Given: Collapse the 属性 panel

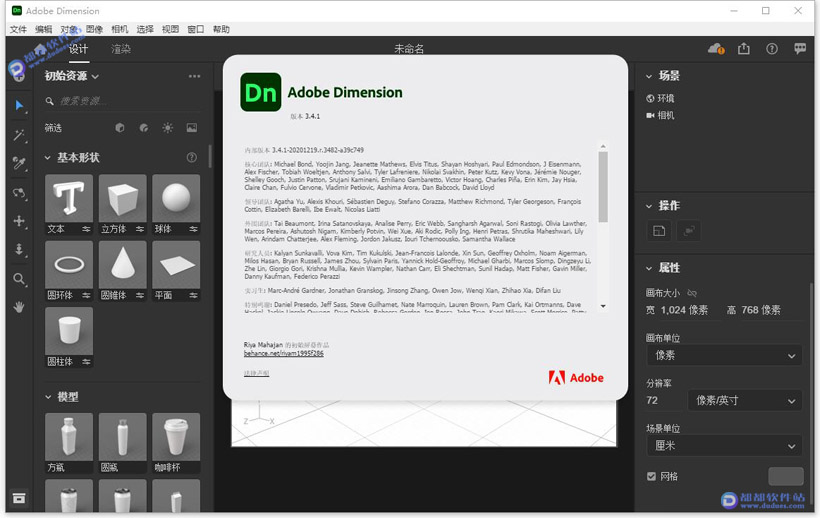Looking at the screenshot, I should (x=649, y=268).
